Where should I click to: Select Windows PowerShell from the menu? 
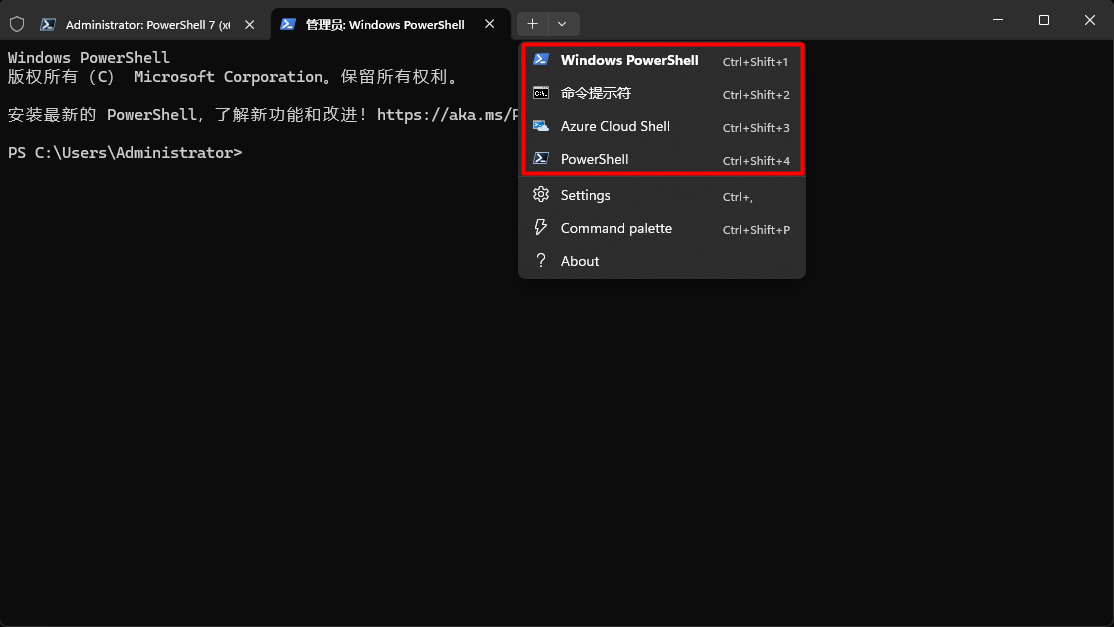629,60
